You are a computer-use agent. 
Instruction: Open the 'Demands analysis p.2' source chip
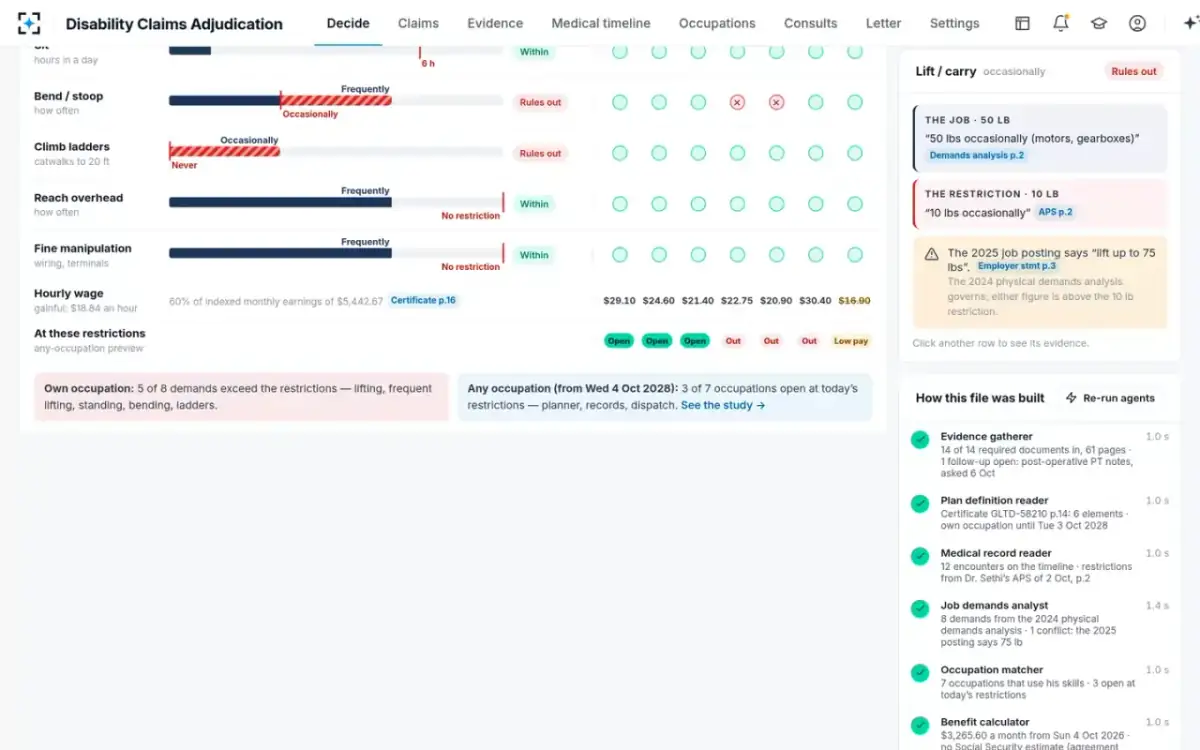(976, 156)
